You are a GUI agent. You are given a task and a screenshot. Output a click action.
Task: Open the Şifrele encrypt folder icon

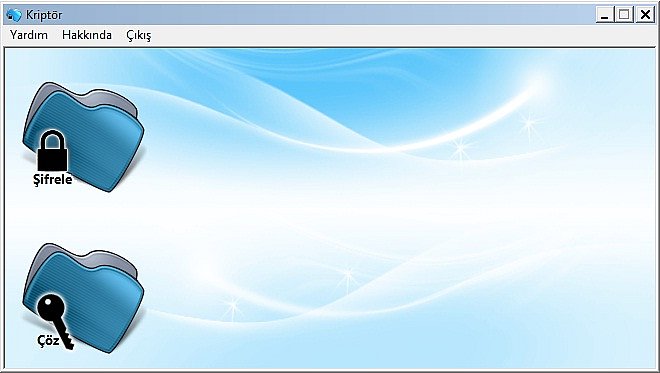pyautogui.click(x=83, y=137)
